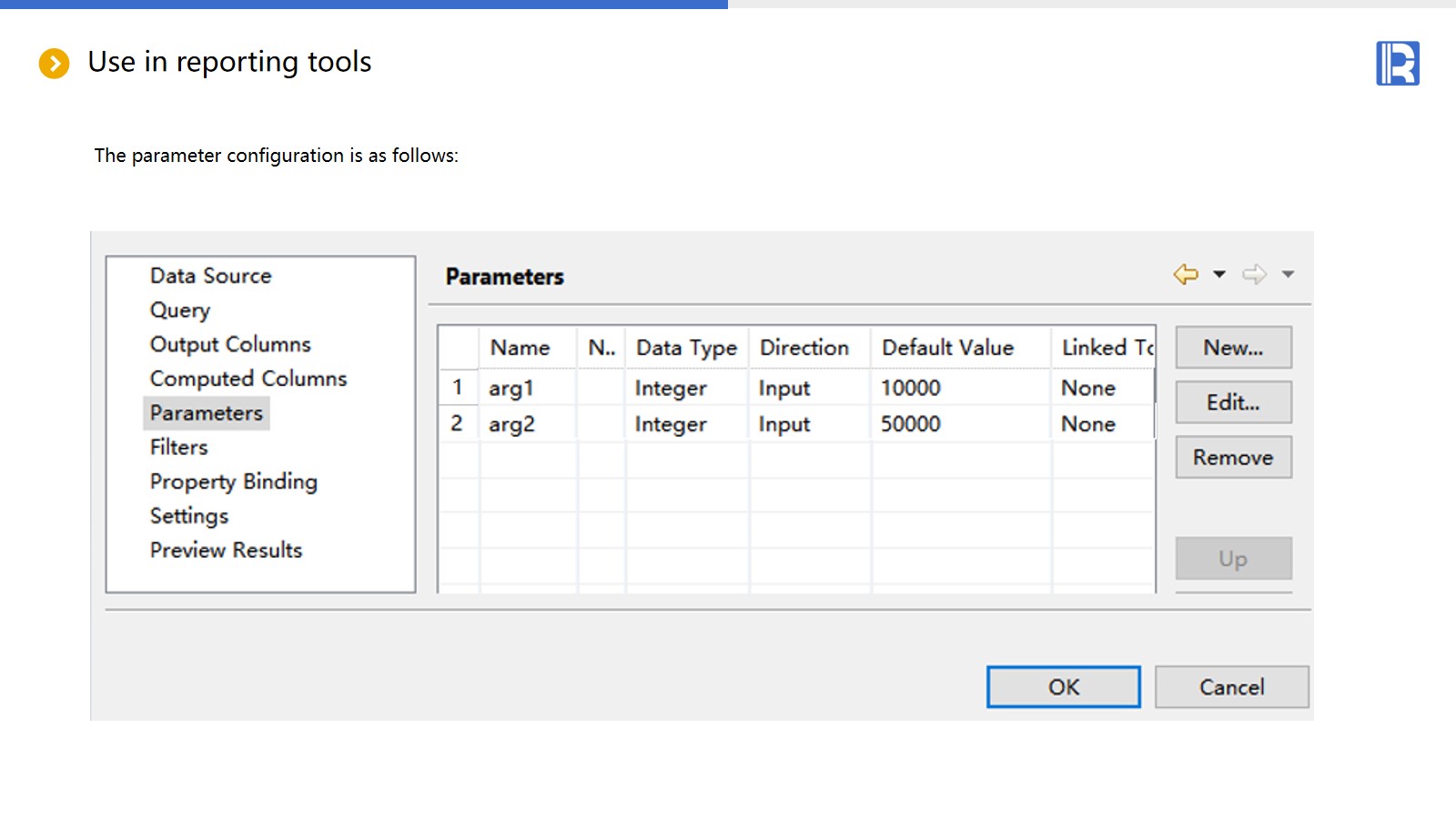Confirm dialog with OK button

(1063, 687)
